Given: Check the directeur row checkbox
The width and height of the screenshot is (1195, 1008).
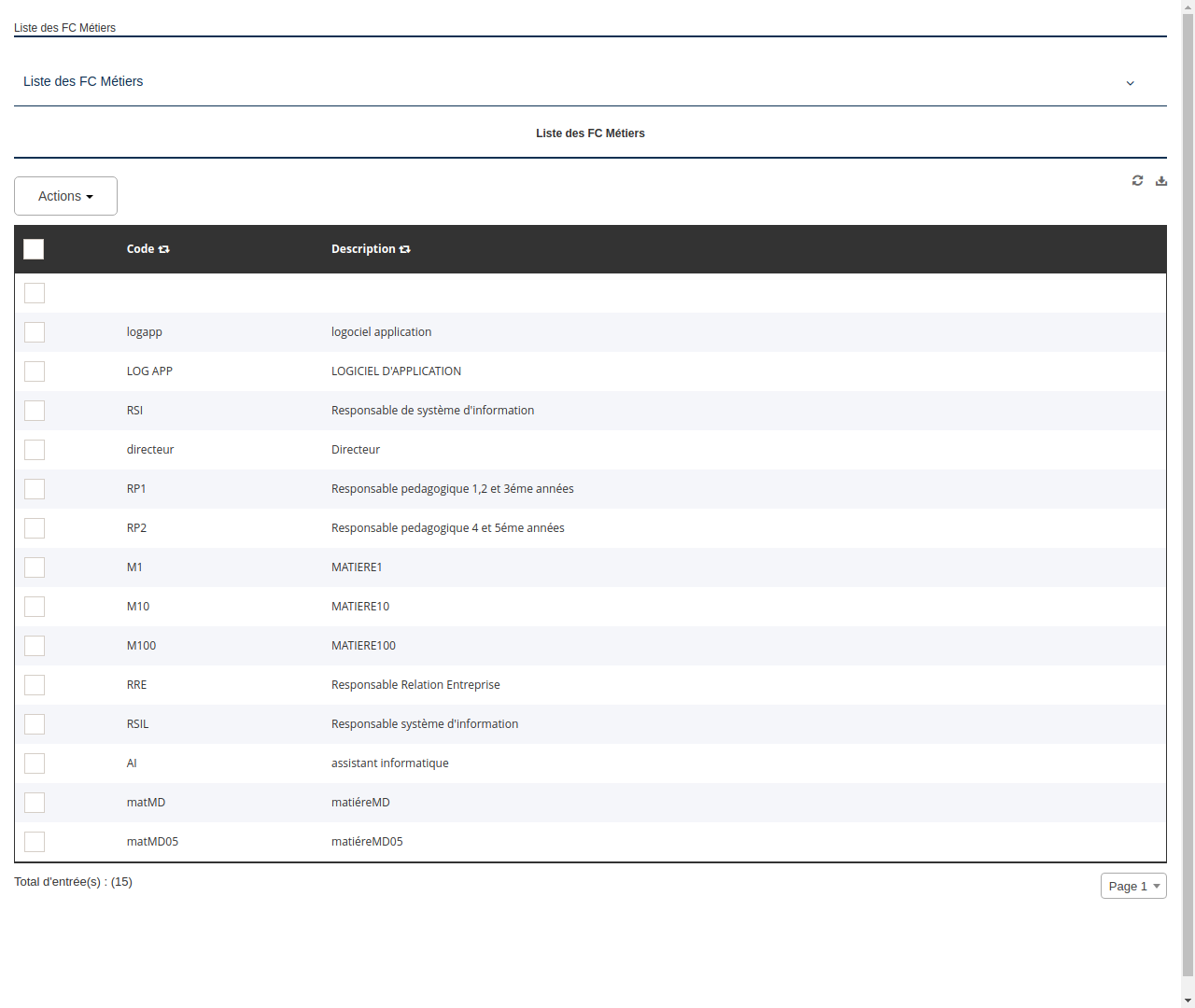Looking at the screenshot, I should (x=35, y=450).
